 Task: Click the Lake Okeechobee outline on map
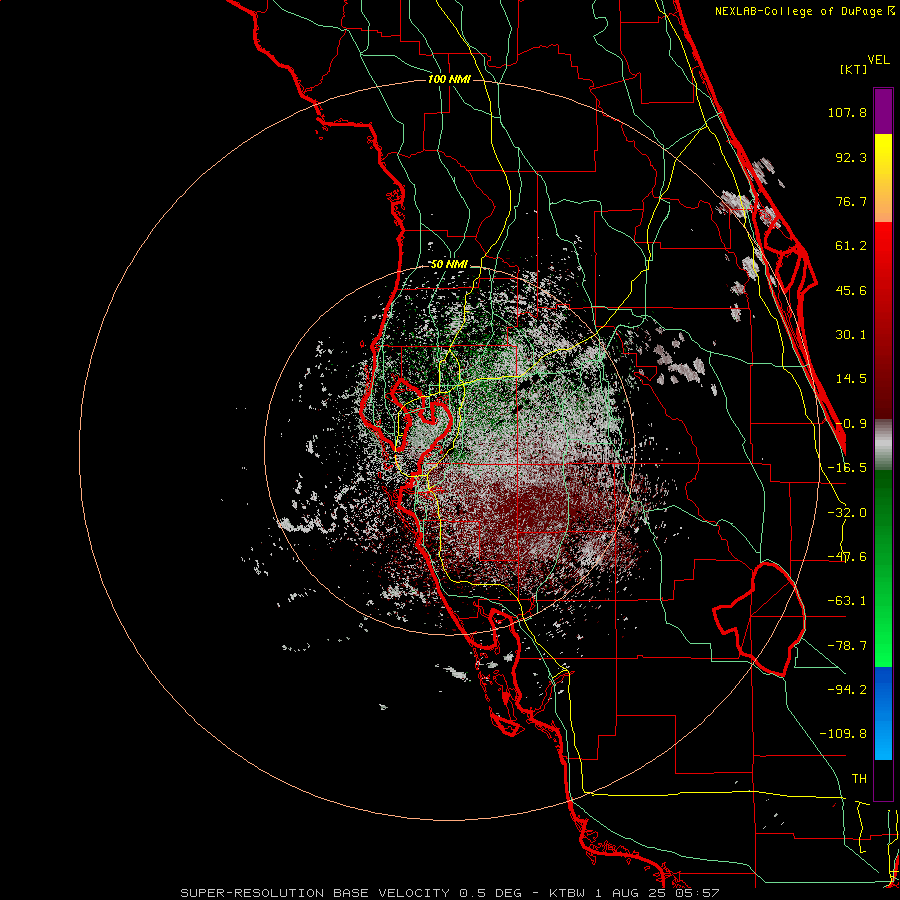pyautogui.click(x=759, y=619)
